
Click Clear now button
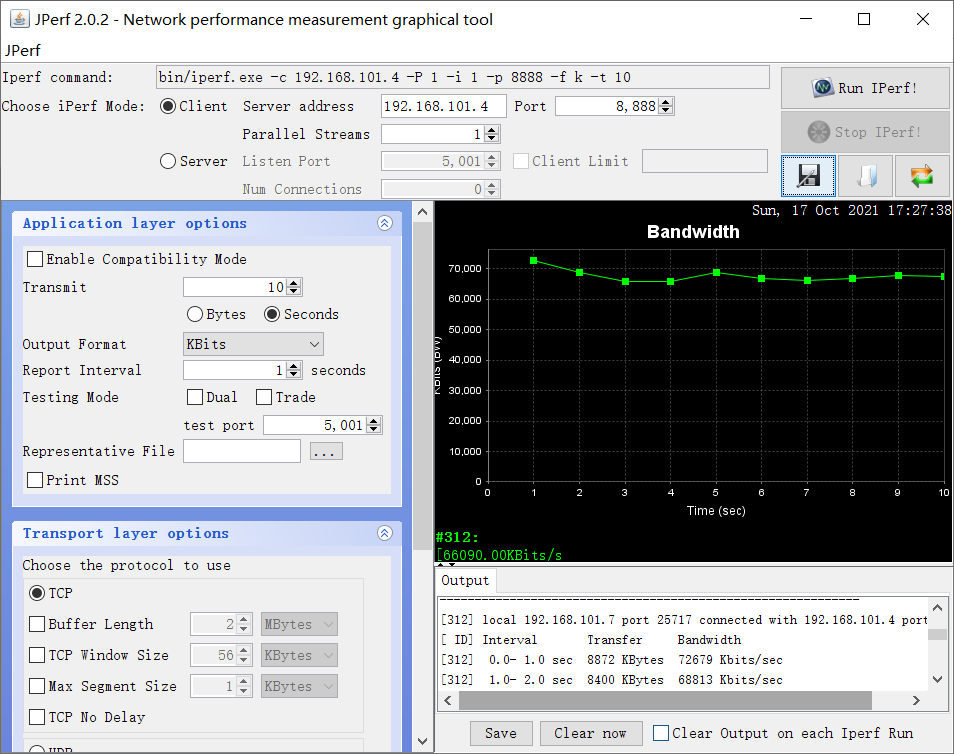[590, 733]
